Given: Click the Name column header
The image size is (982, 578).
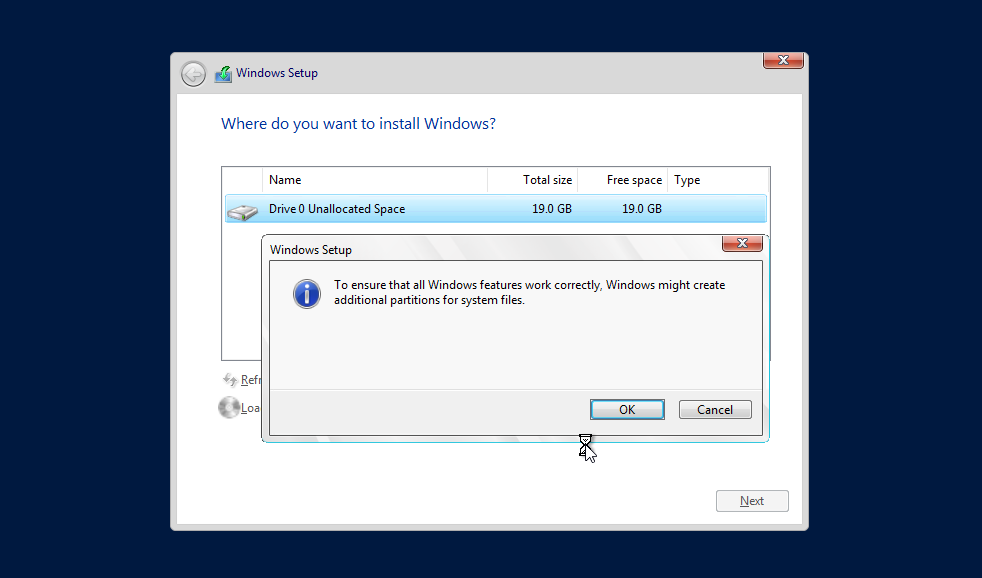Looking at the screenshot, I should (x=375, y=180).
